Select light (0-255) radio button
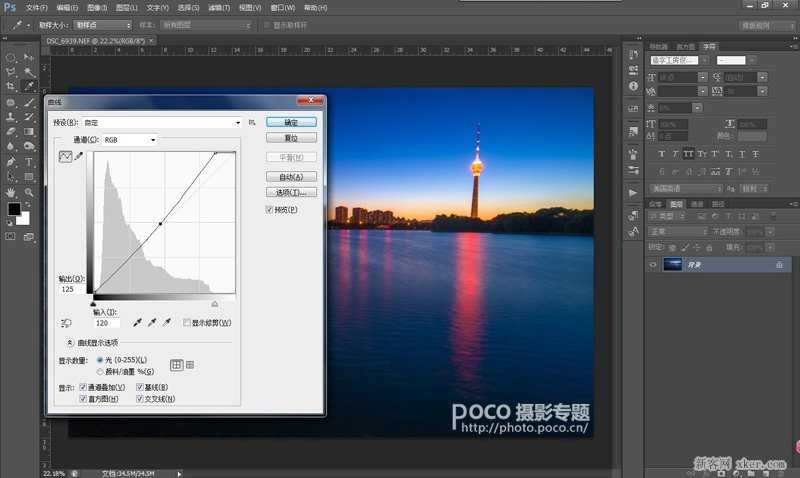800x478 pixels. click(x=100, y=360)
